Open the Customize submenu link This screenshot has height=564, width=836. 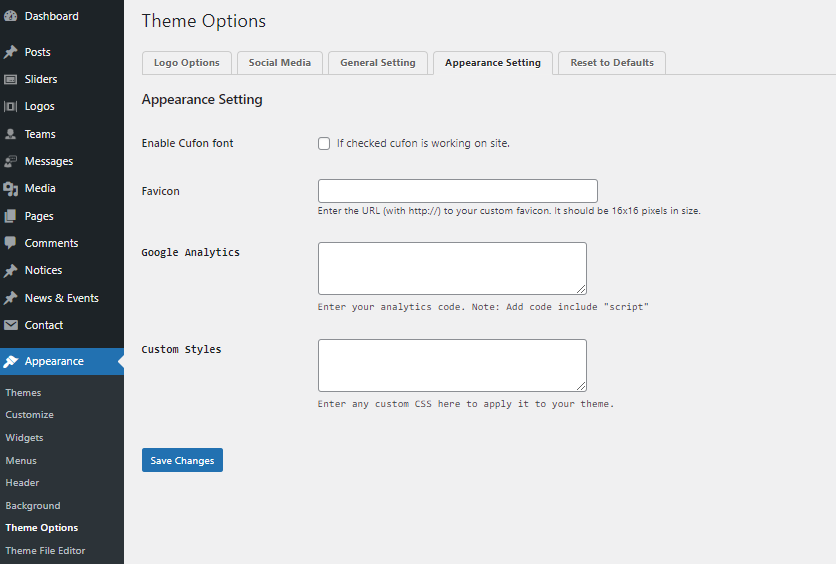(x=29, y=415)
